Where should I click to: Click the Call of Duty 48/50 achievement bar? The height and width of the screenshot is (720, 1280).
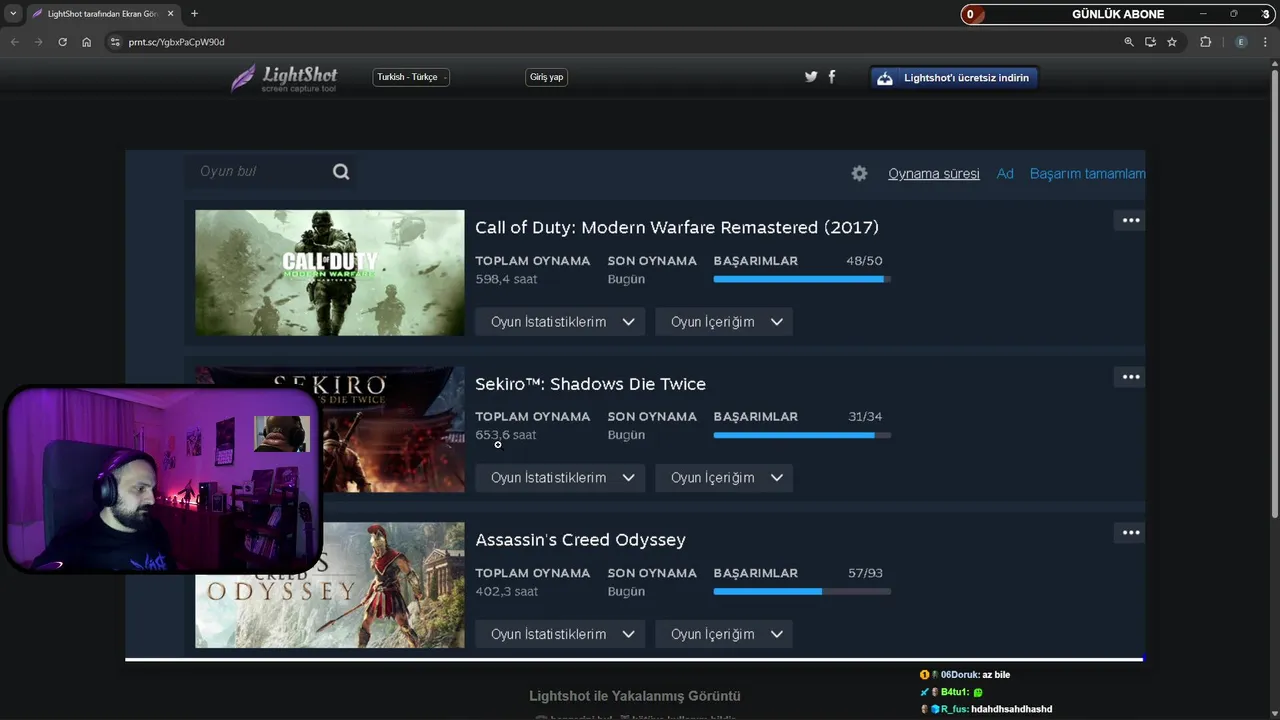tap(802, 279)
